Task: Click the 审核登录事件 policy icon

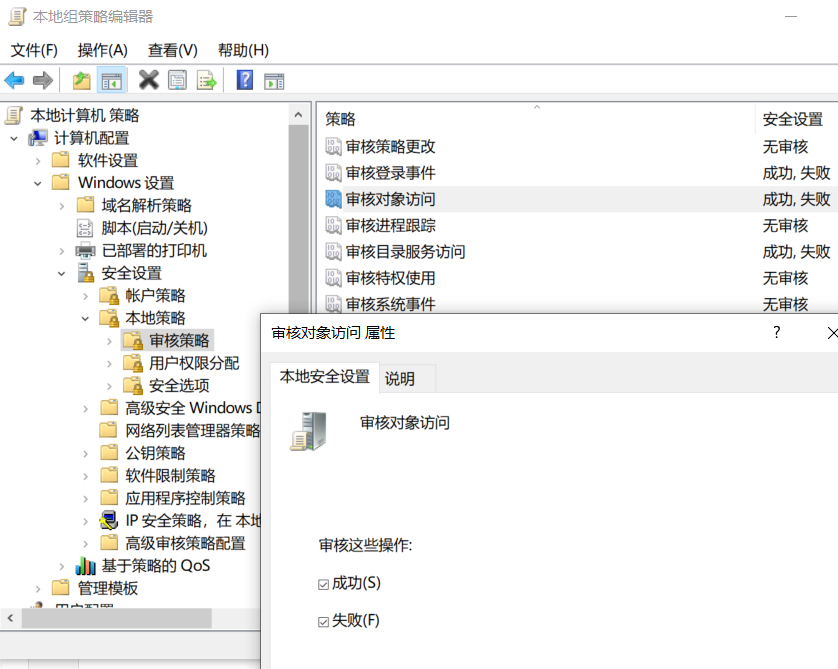Action: tap(333, 173)
